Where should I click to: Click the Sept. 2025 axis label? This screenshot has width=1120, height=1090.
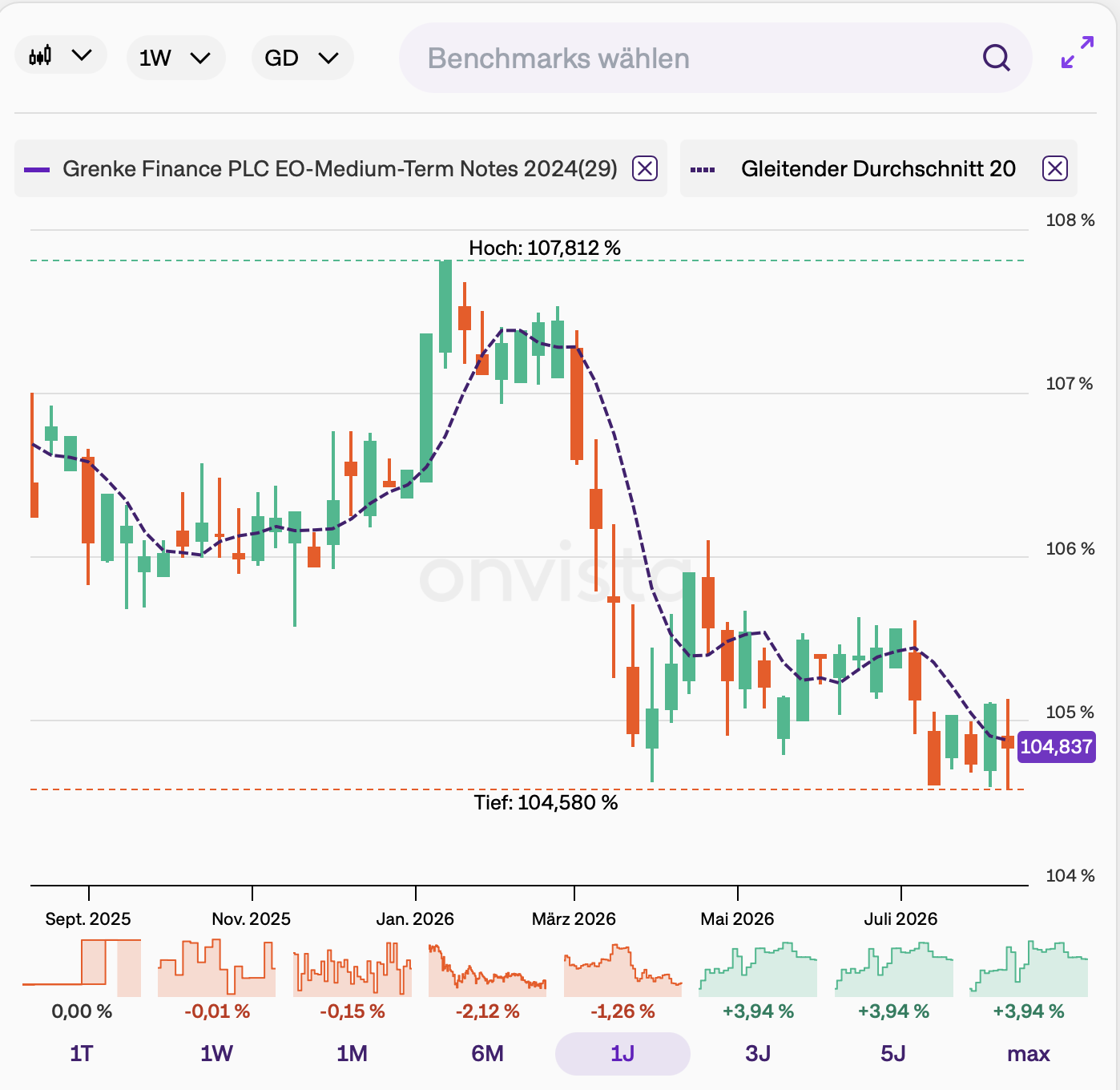(x=88, y=918)
